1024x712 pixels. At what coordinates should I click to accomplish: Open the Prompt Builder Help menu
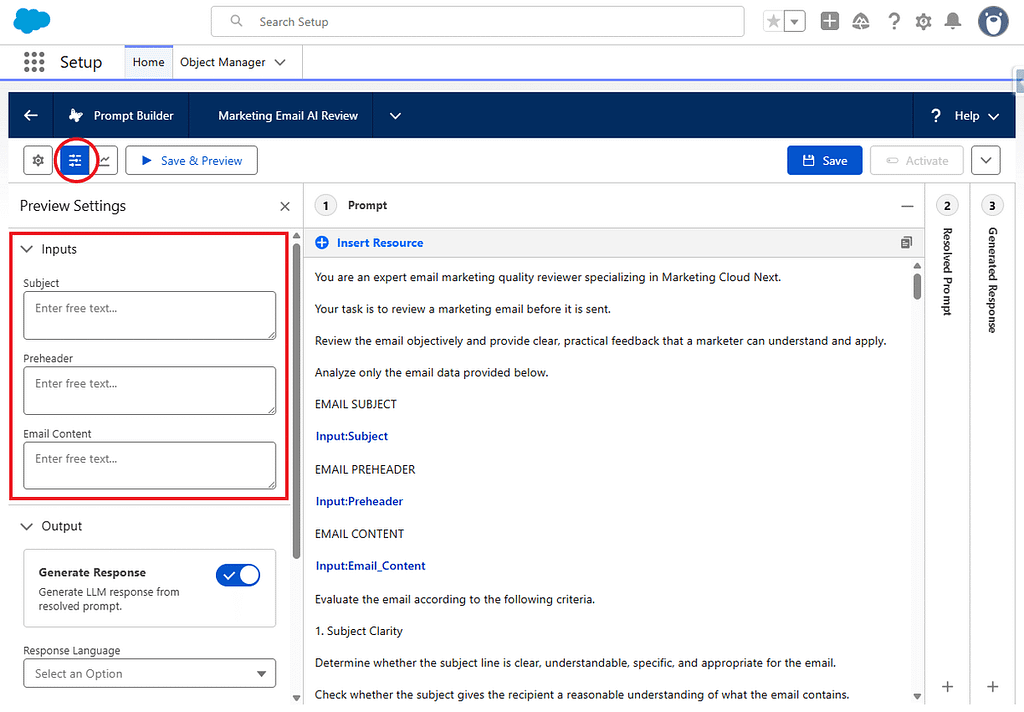[965, 116]
